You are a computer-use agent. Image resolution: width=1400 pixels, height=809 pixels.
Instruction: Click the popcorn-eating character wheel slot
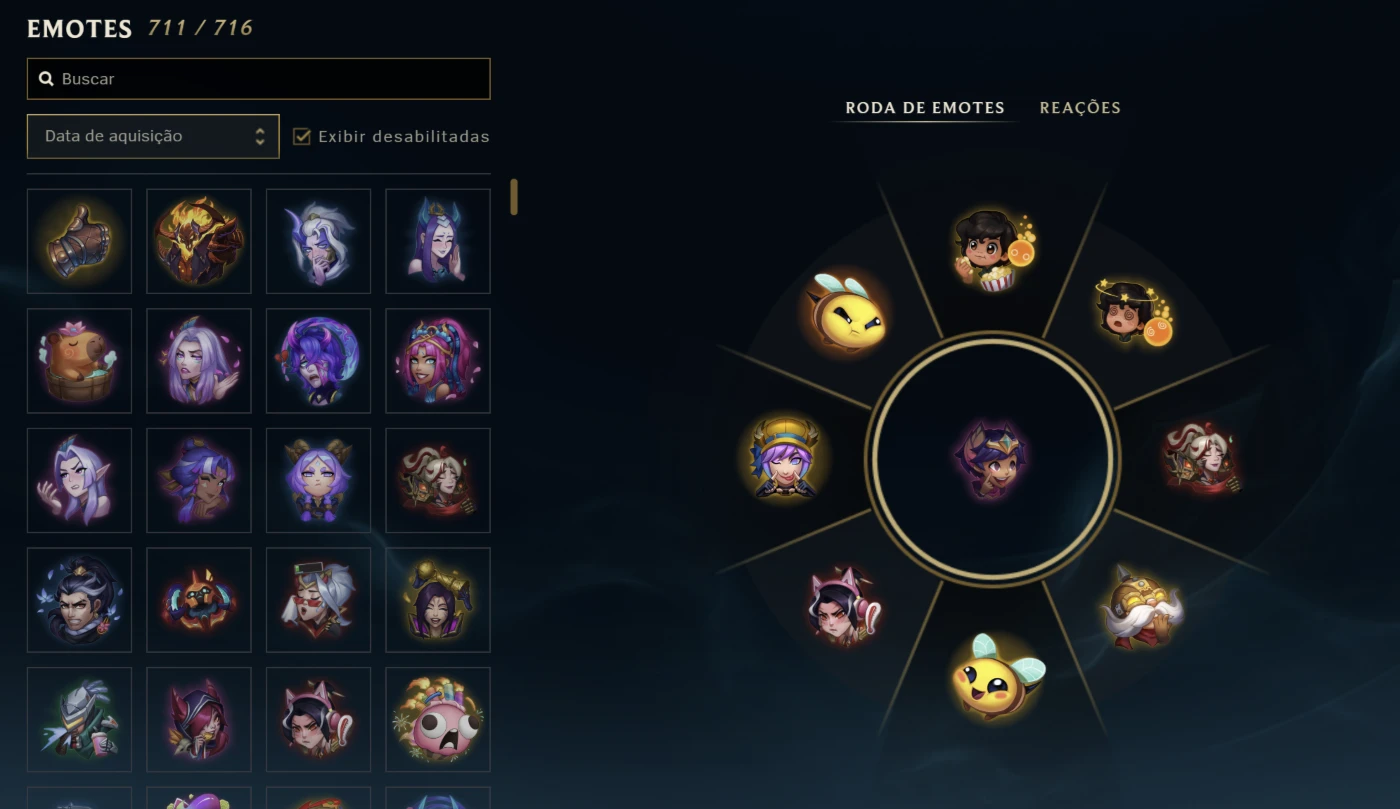(993, 250)
